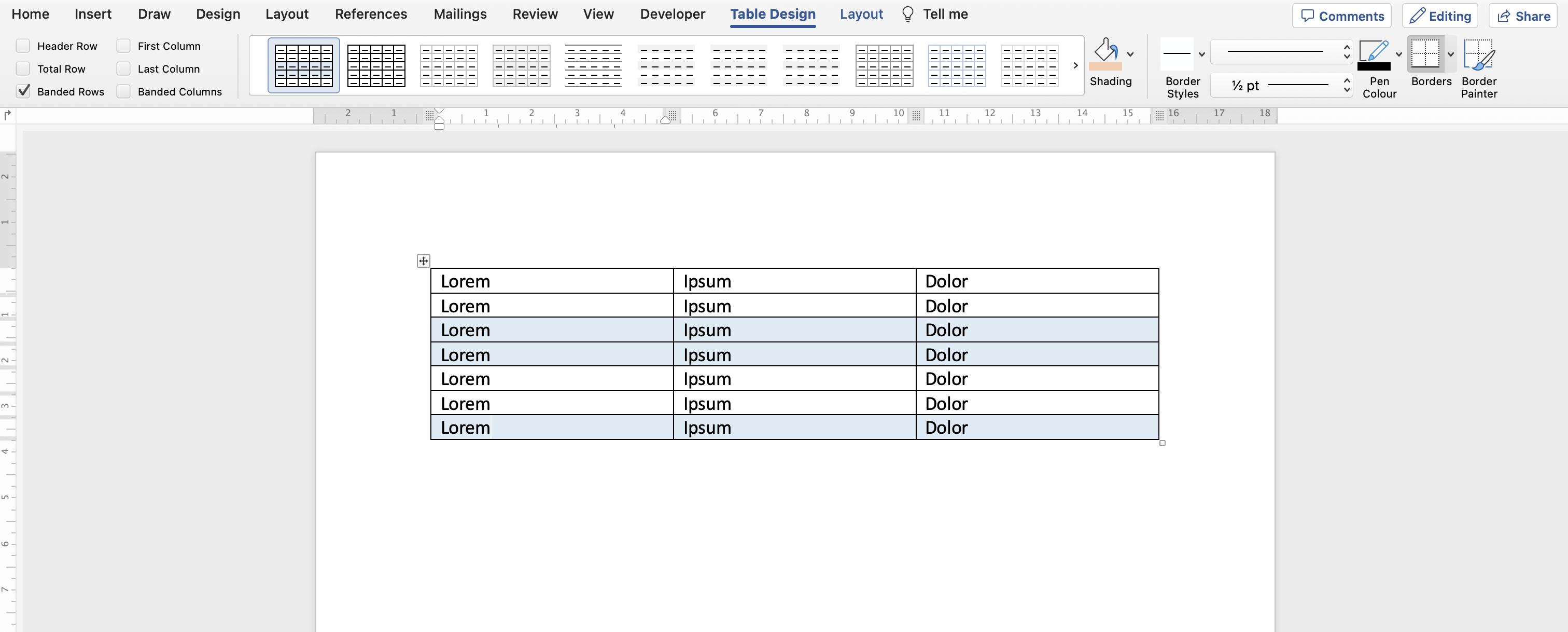Expand the Border Styles dropdown arrow
1568x632 pixels.
click(x=1201, y=54)
